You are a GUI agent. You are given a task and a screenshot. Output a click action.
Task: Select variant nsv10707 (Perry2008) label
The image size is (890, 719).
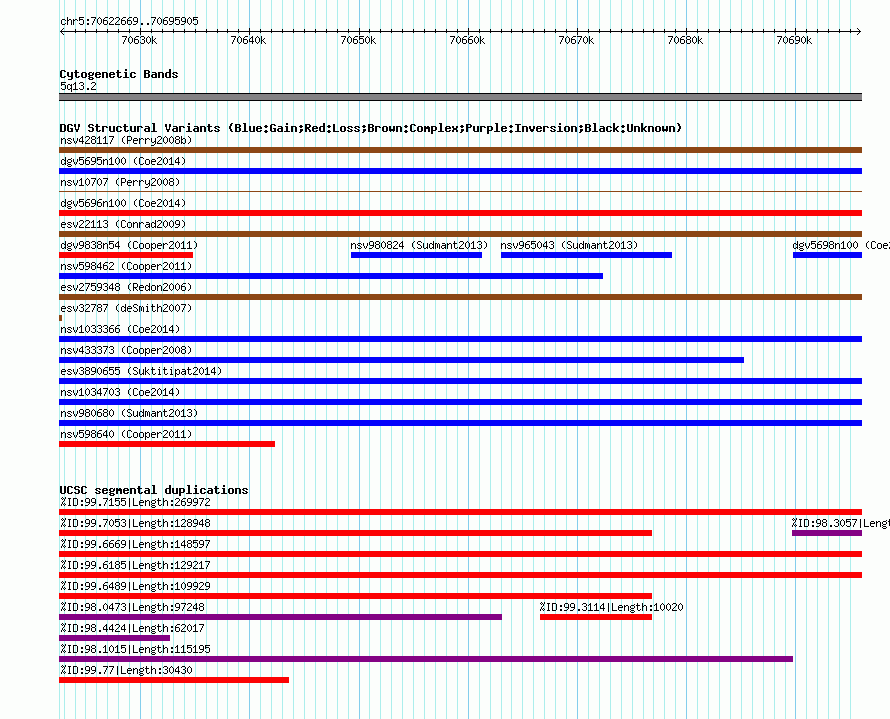120,182
